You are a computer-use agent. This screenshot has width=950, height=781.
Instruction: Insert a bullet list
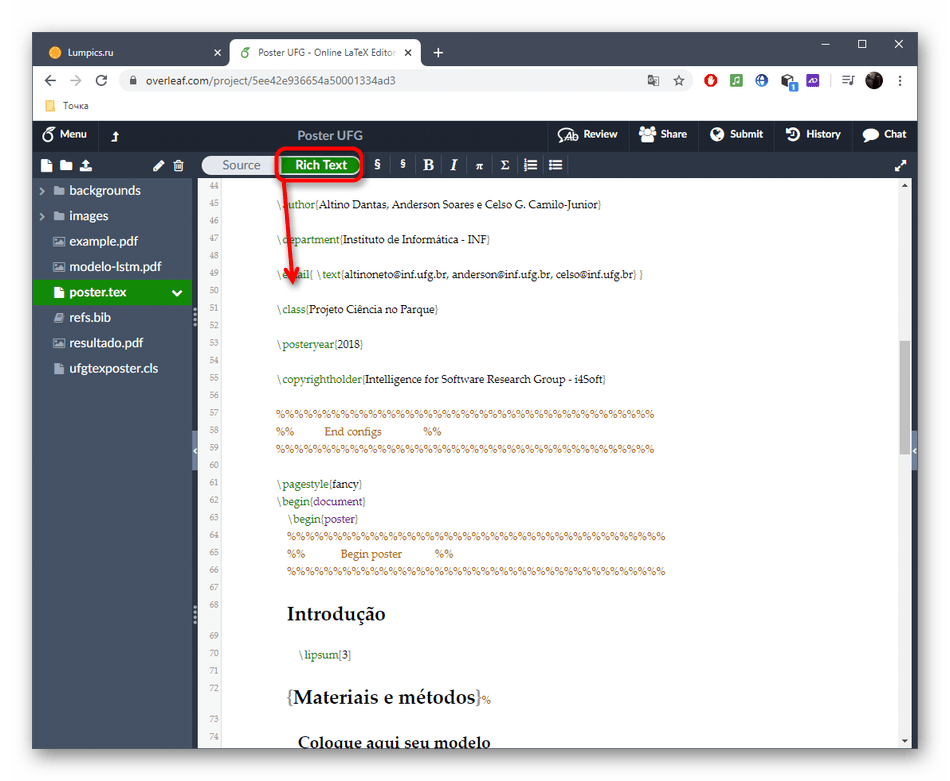[556, 165]
